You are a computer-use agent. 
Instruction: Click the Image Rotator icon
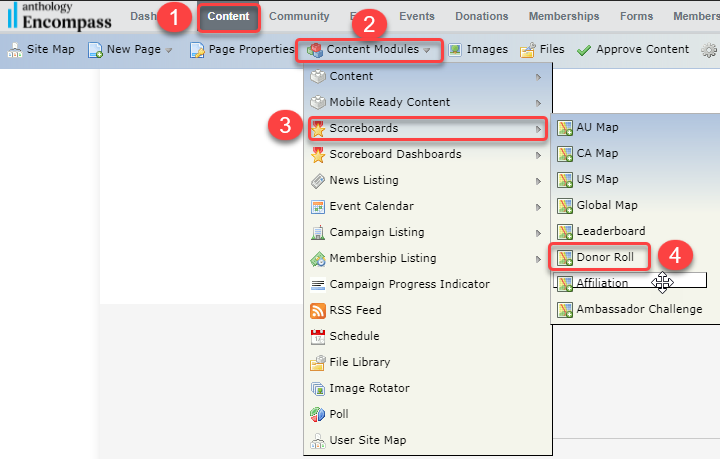click(318, 389)
